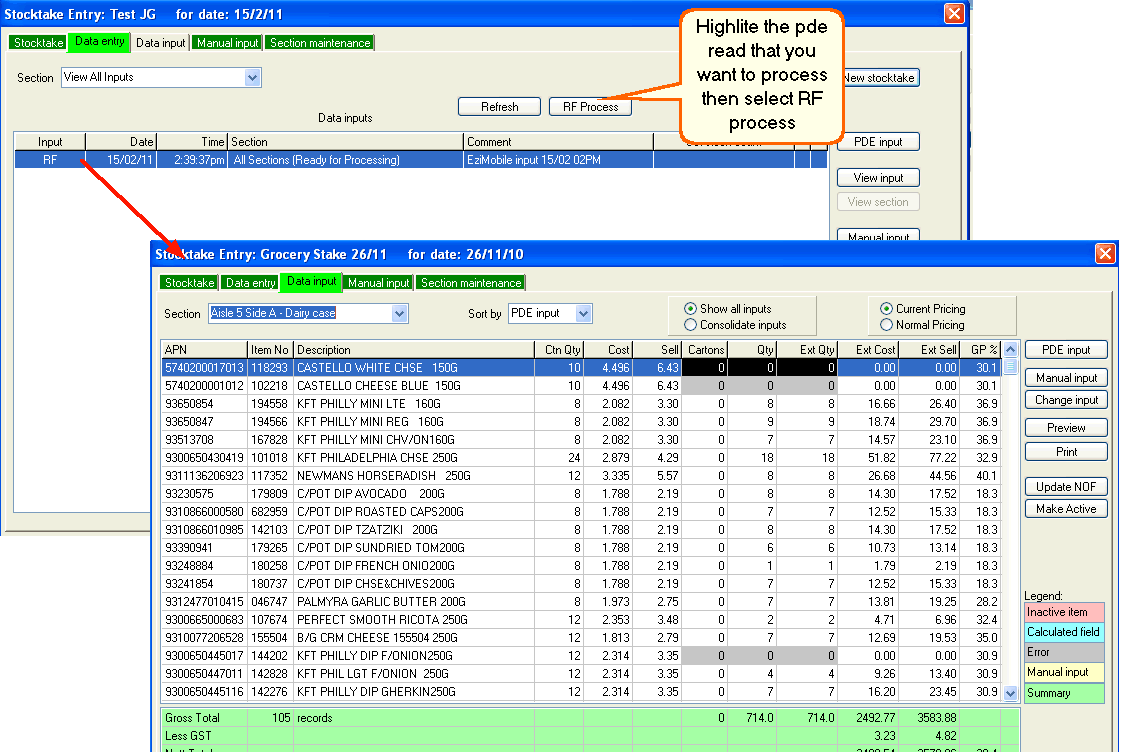
Task: Select row PALMYRA GARLIC BUTTER 200G
Action: pos(581,602)
